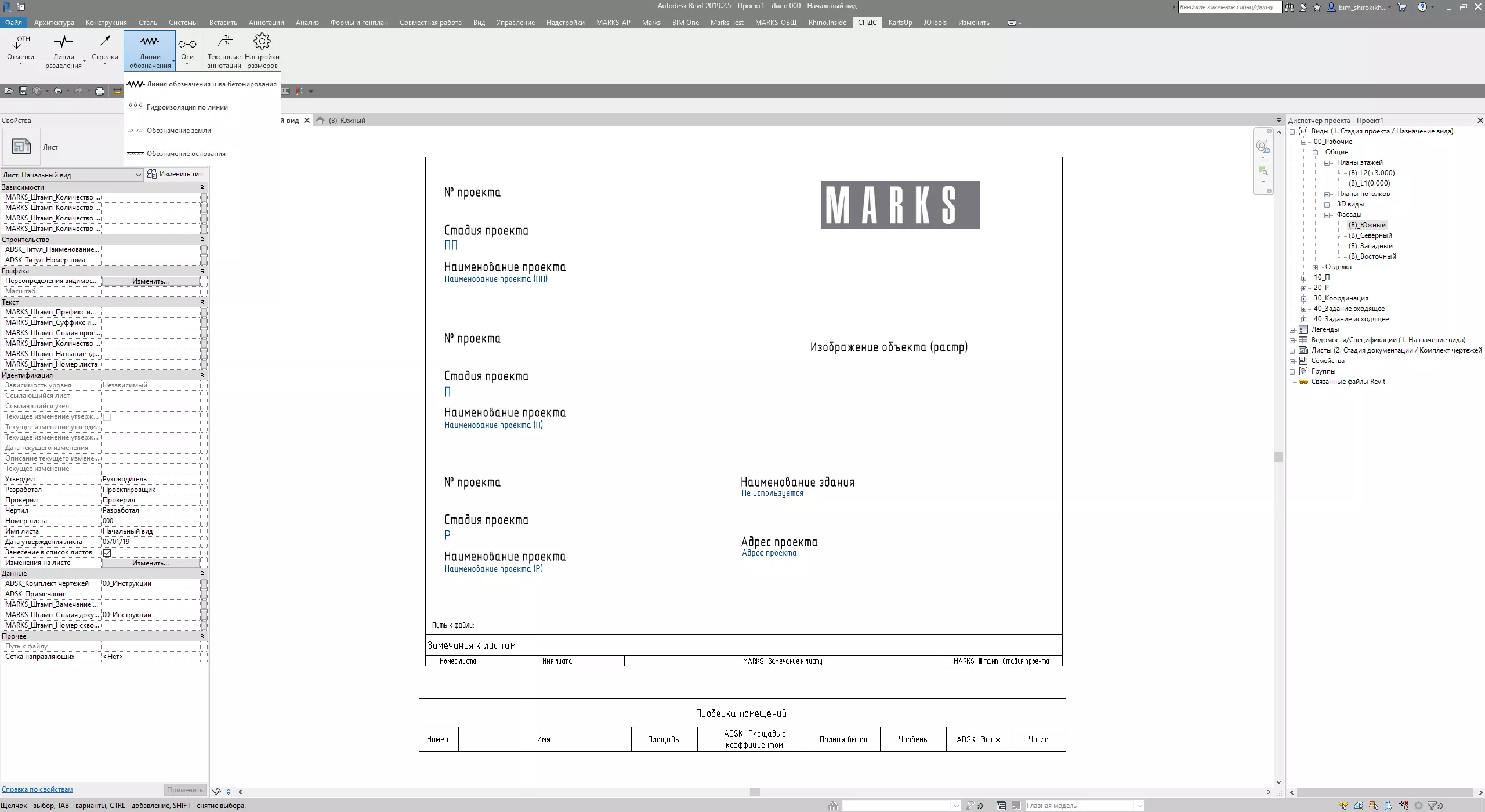Toggle Занесение в список листов checkbox
This screenshot has width=1485, height=812.
(107, 552)
